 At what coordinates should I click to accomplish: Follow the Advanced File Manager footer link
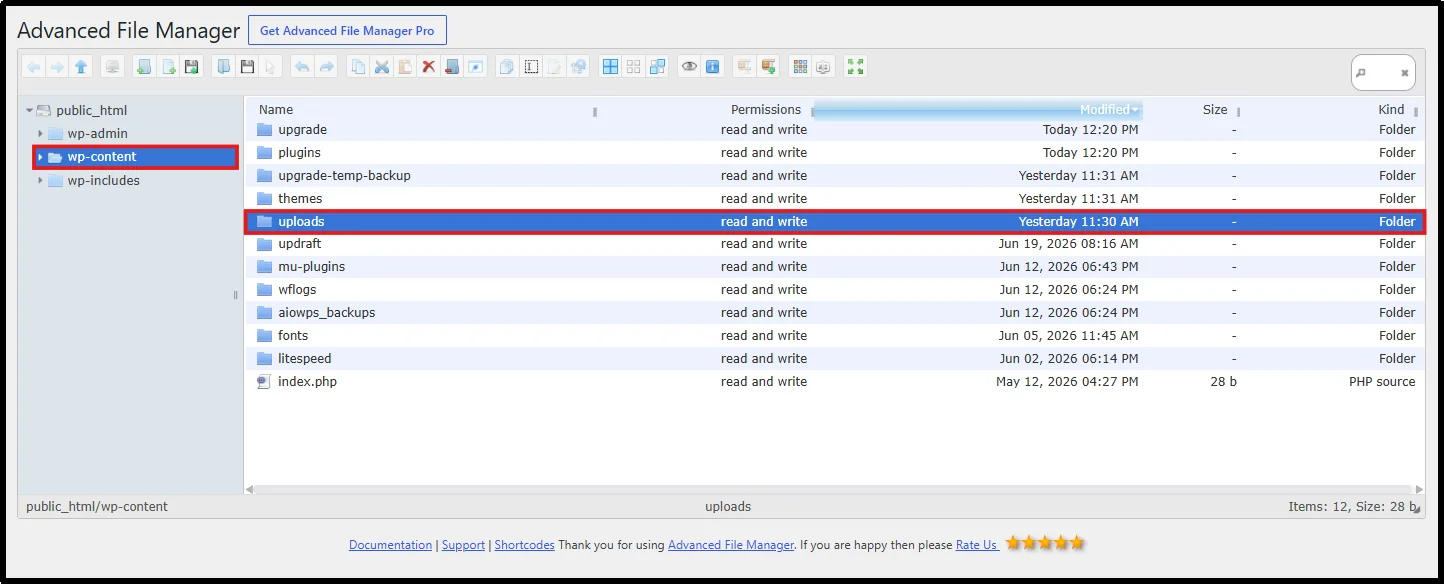pos(731,545)
